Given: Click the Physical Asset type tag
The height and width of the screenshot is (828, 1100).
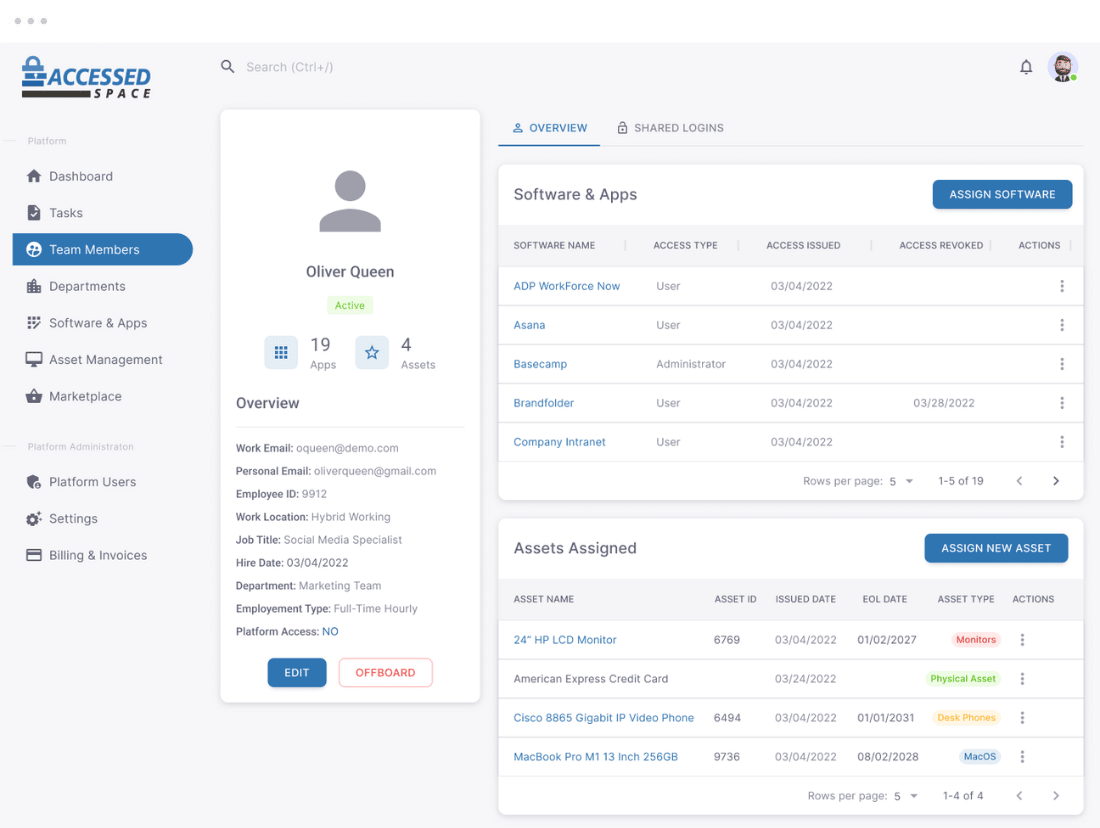Looking at the screenshot, I should (962, 679).
